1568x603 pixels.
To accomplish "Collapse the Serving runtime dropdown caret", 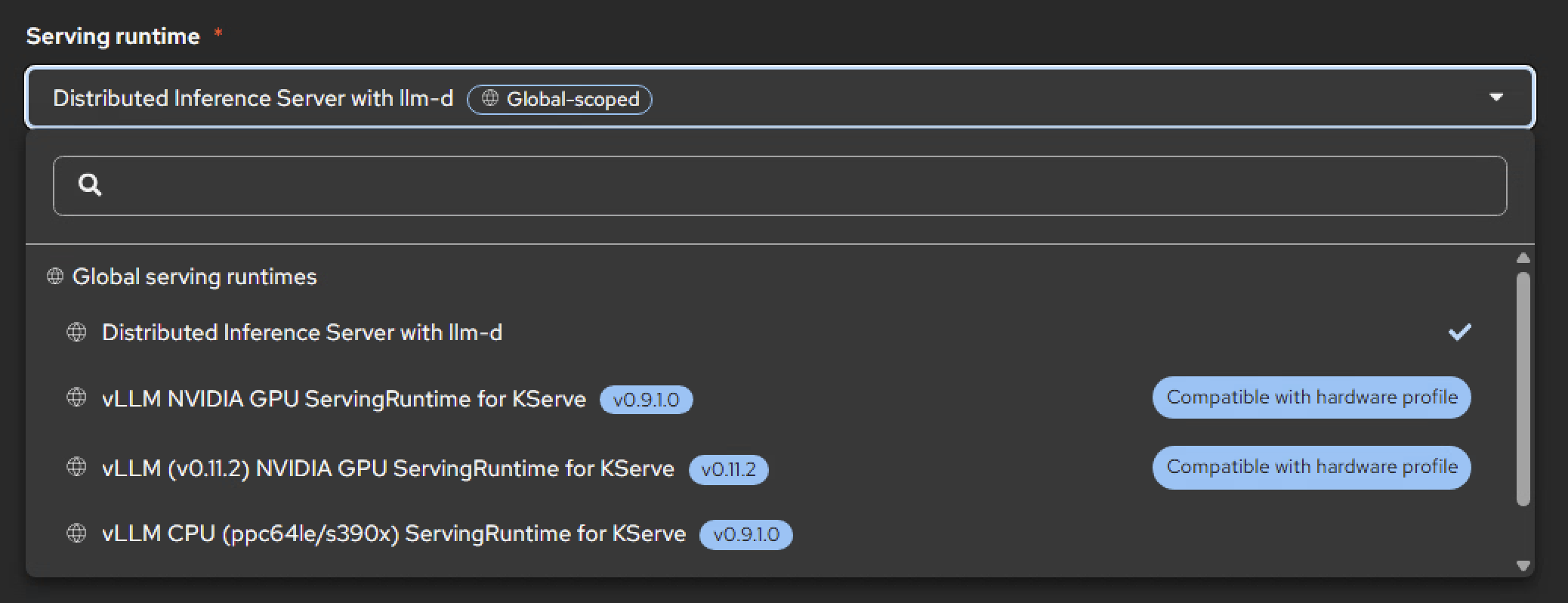I will click(x=1495, y=97).
